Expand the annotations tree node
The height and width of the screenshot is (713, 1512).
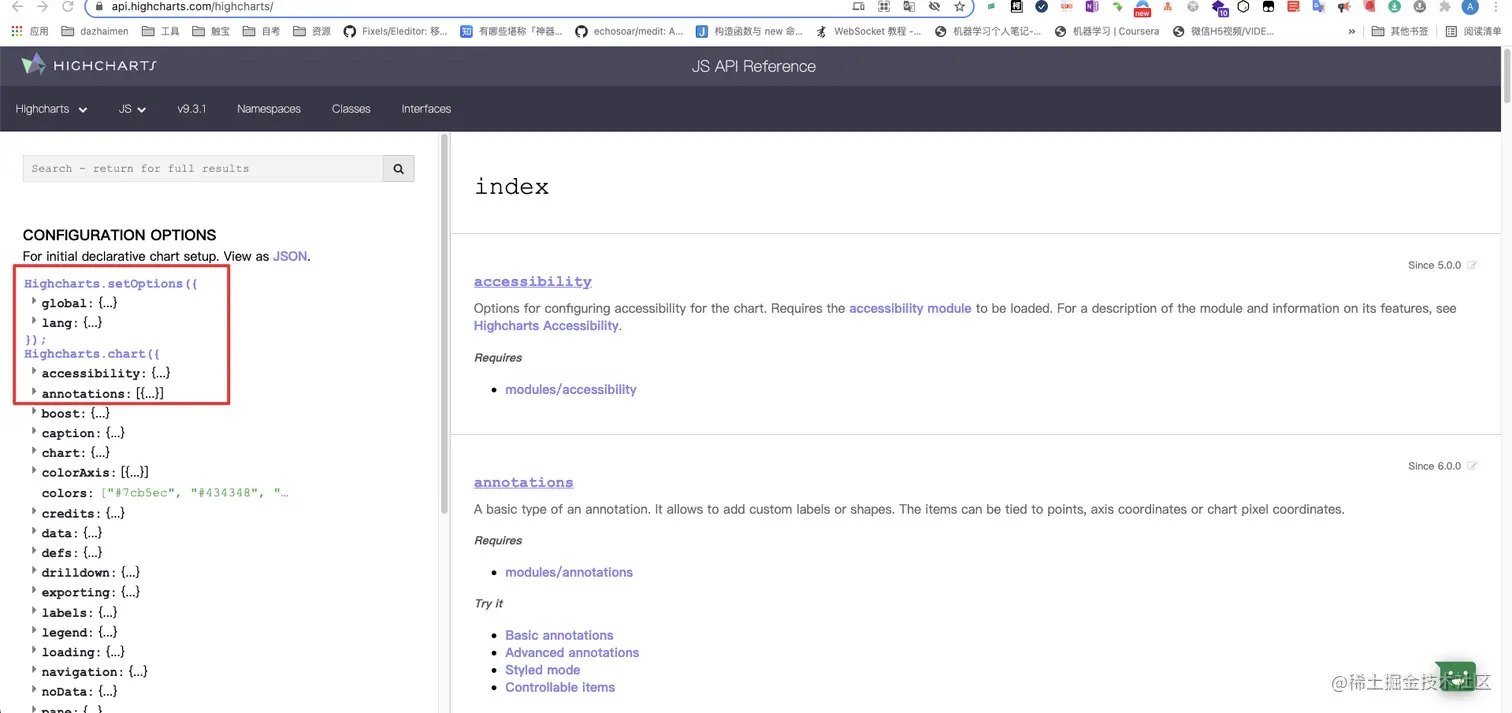click(34, 393)
